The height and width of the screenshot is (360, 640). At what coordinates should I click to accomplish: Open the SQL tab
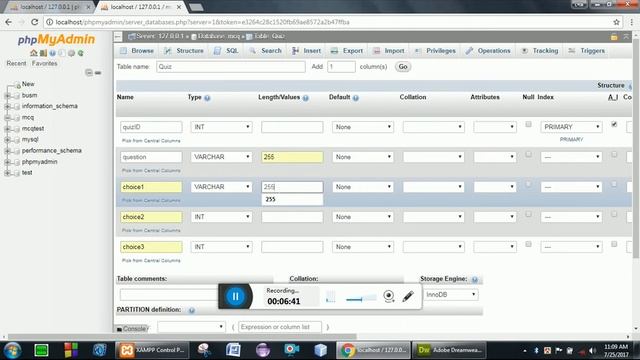pyautogui.click(x=226, y=51)
